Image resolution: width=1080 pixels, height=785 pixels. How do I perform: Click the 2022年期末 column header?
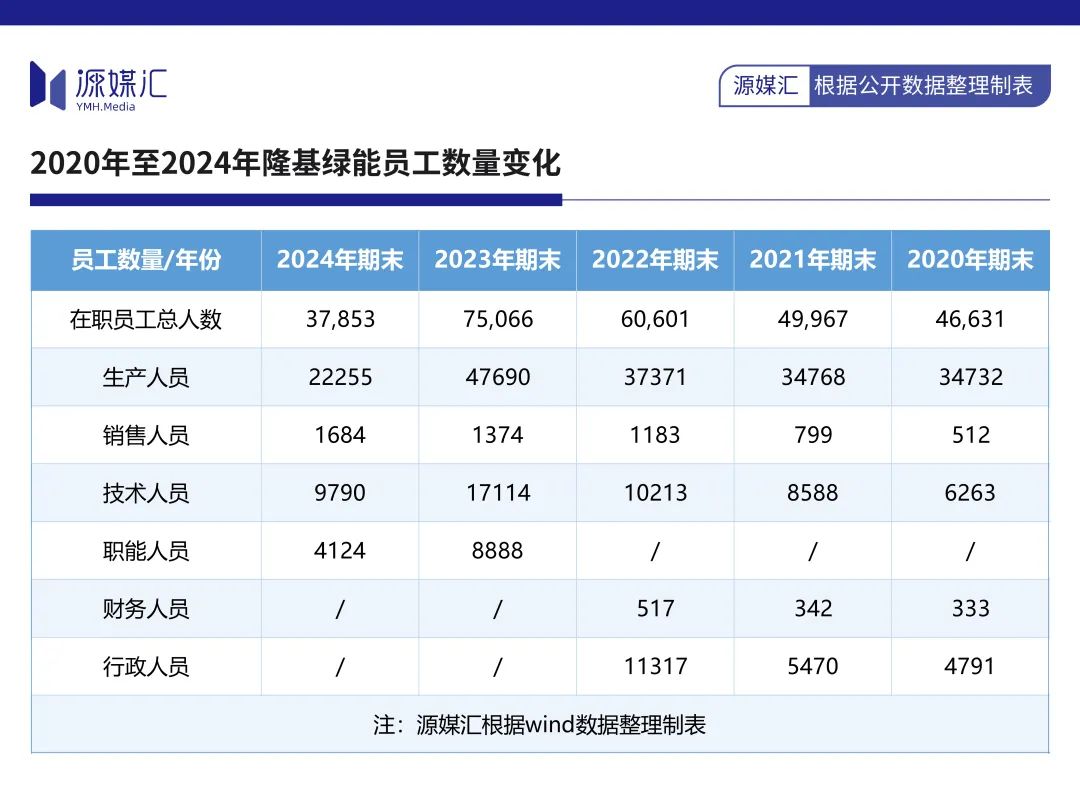click(655, 260)
